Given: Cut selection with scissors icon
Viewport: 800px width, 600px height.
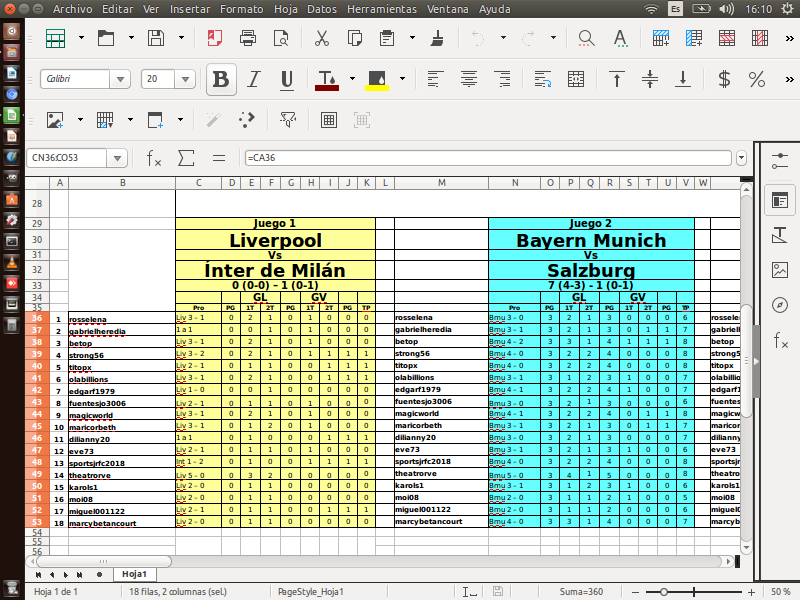Looking at the screenshot, I should (321, 38).
